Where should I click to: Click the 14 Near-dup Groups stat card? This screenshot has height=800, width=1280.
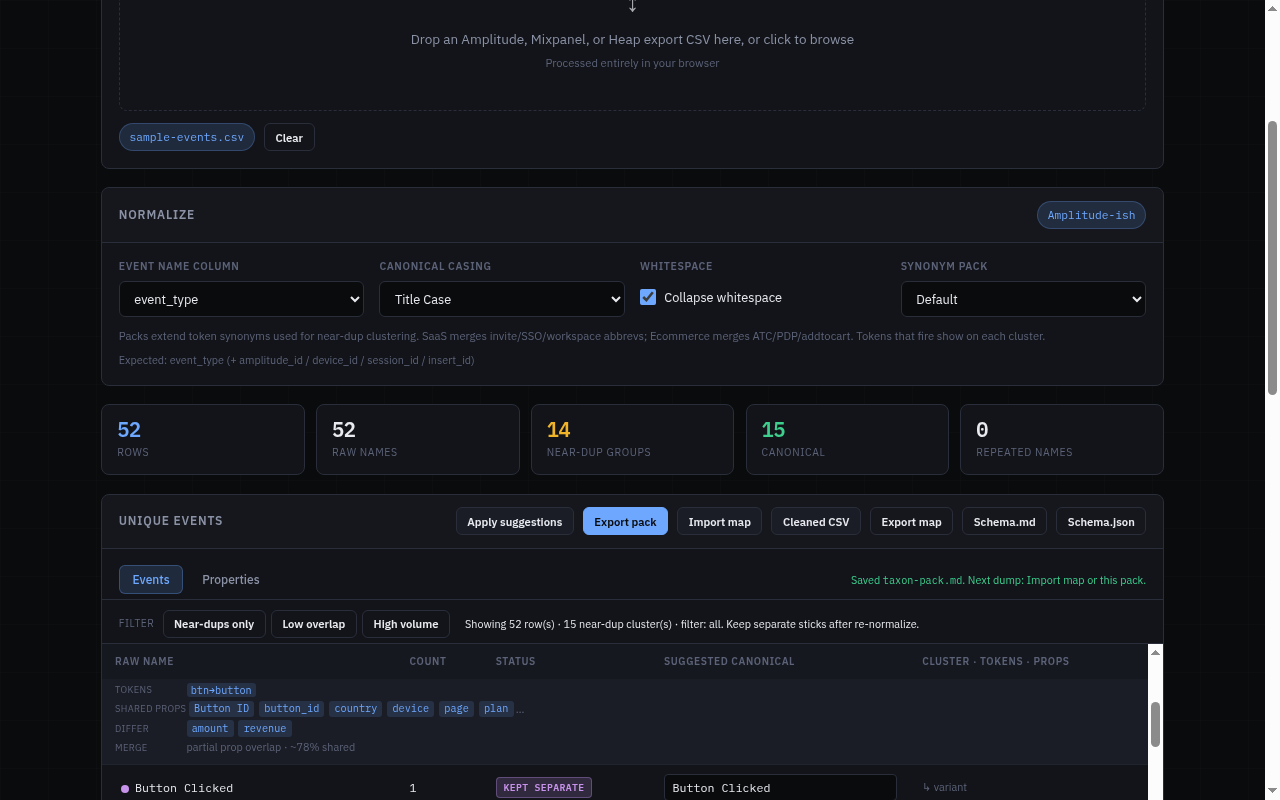632,439
